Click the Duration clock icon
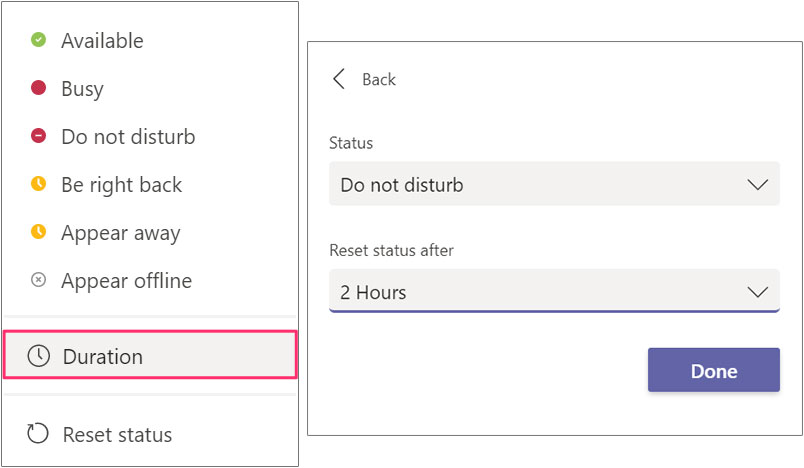The height and width of the screenshot is (468, 804). point(38,356)
